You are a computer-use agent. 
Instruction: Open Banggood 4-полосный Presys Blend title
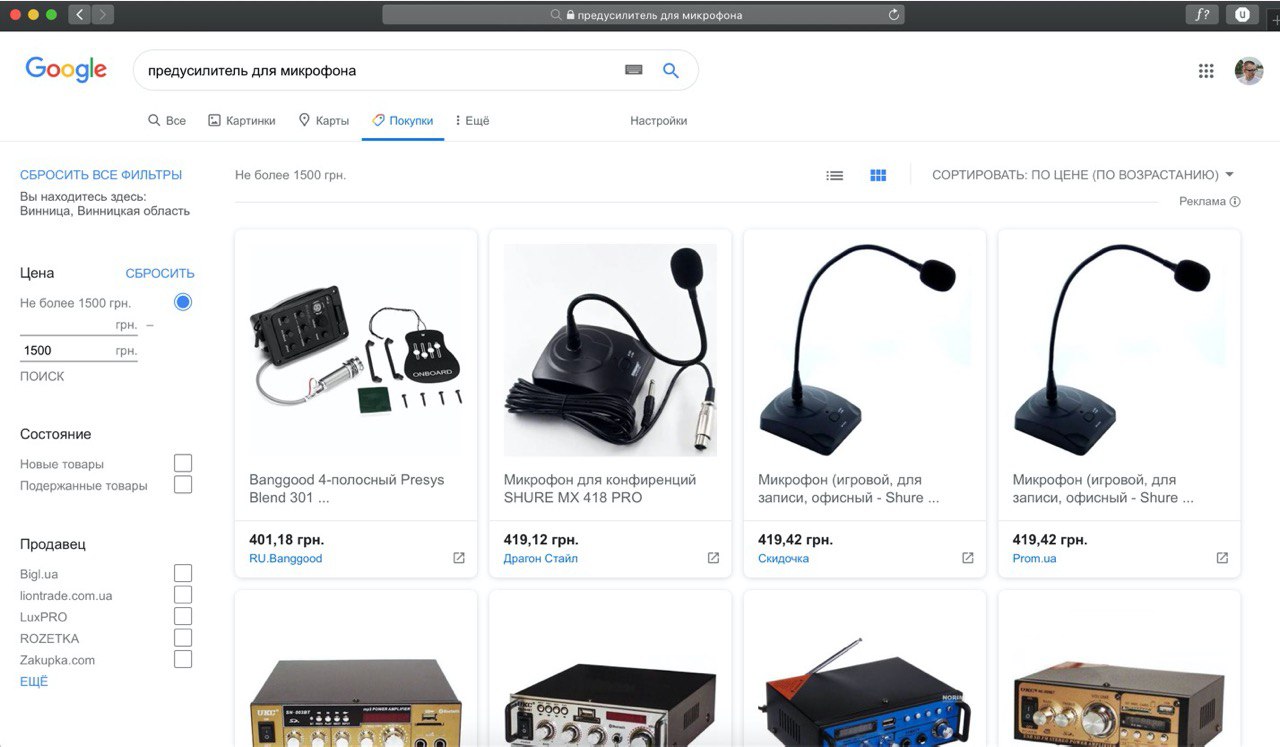347,489
